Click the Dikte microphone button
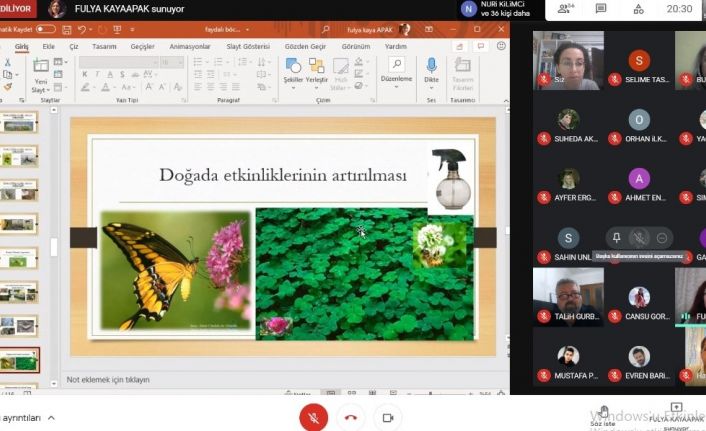 point(431,72)
